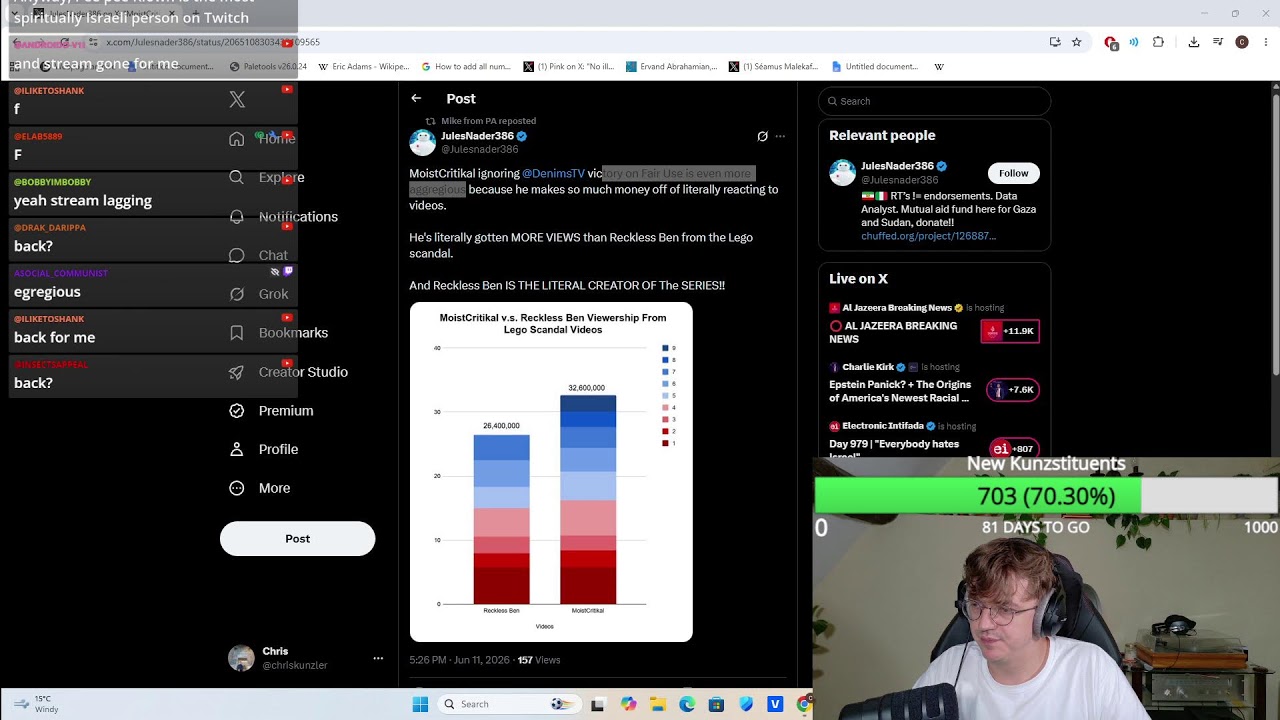
Task: Click JulesNader386 avatar on the post
Action: pyautogui.click(x=423, y=142)
